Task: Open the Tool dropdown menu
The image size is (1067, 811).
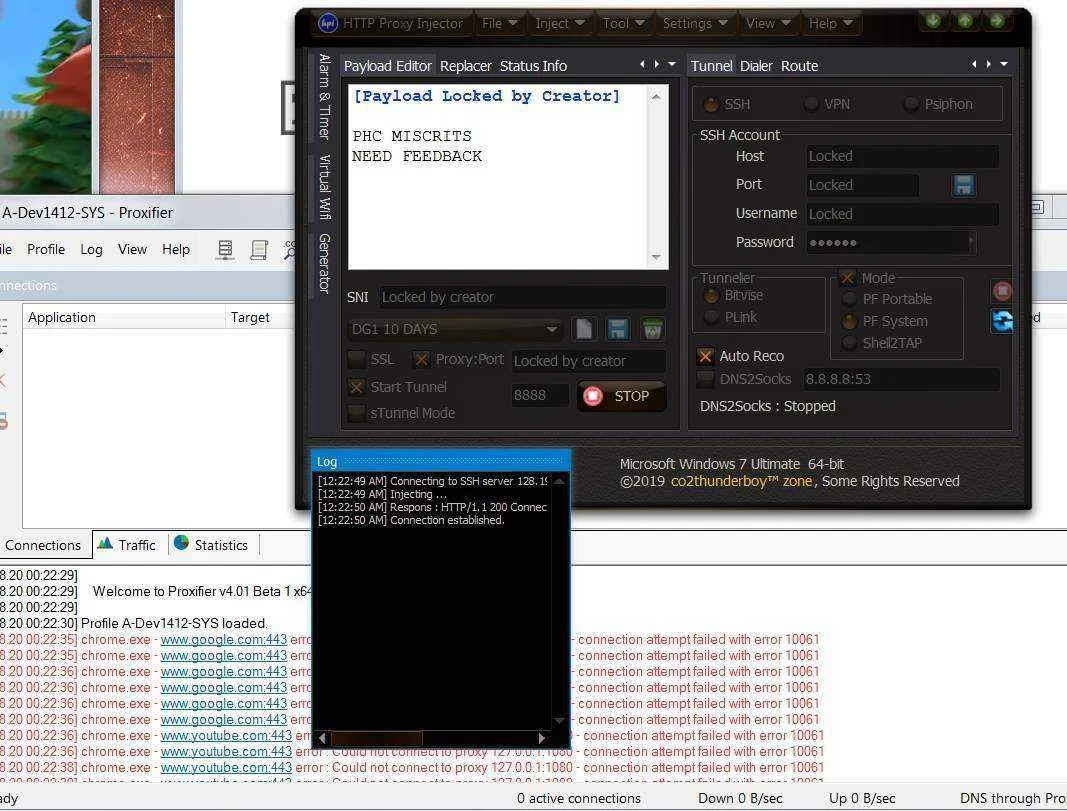Action: [623, 23]
